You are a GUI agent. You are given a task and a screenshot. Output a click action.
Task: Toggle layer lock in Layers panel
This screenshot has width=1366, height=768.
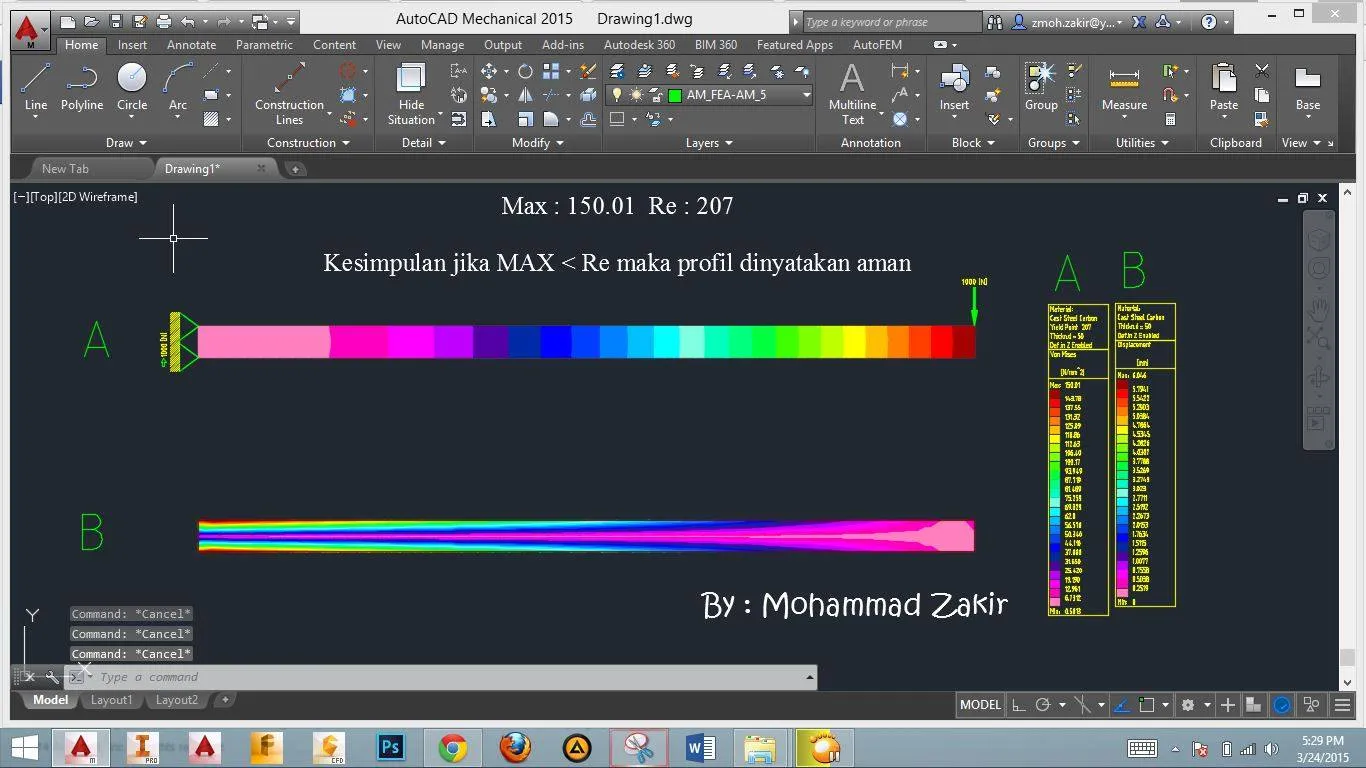click(656, 94)
